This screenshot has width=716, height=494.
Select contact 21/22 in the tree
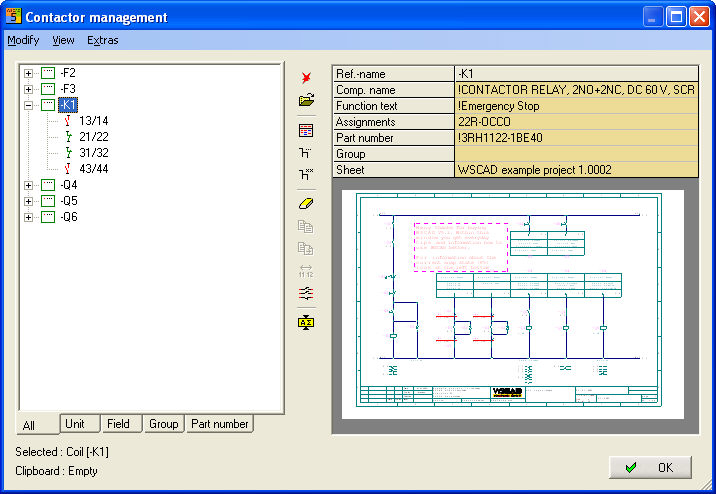94,137
